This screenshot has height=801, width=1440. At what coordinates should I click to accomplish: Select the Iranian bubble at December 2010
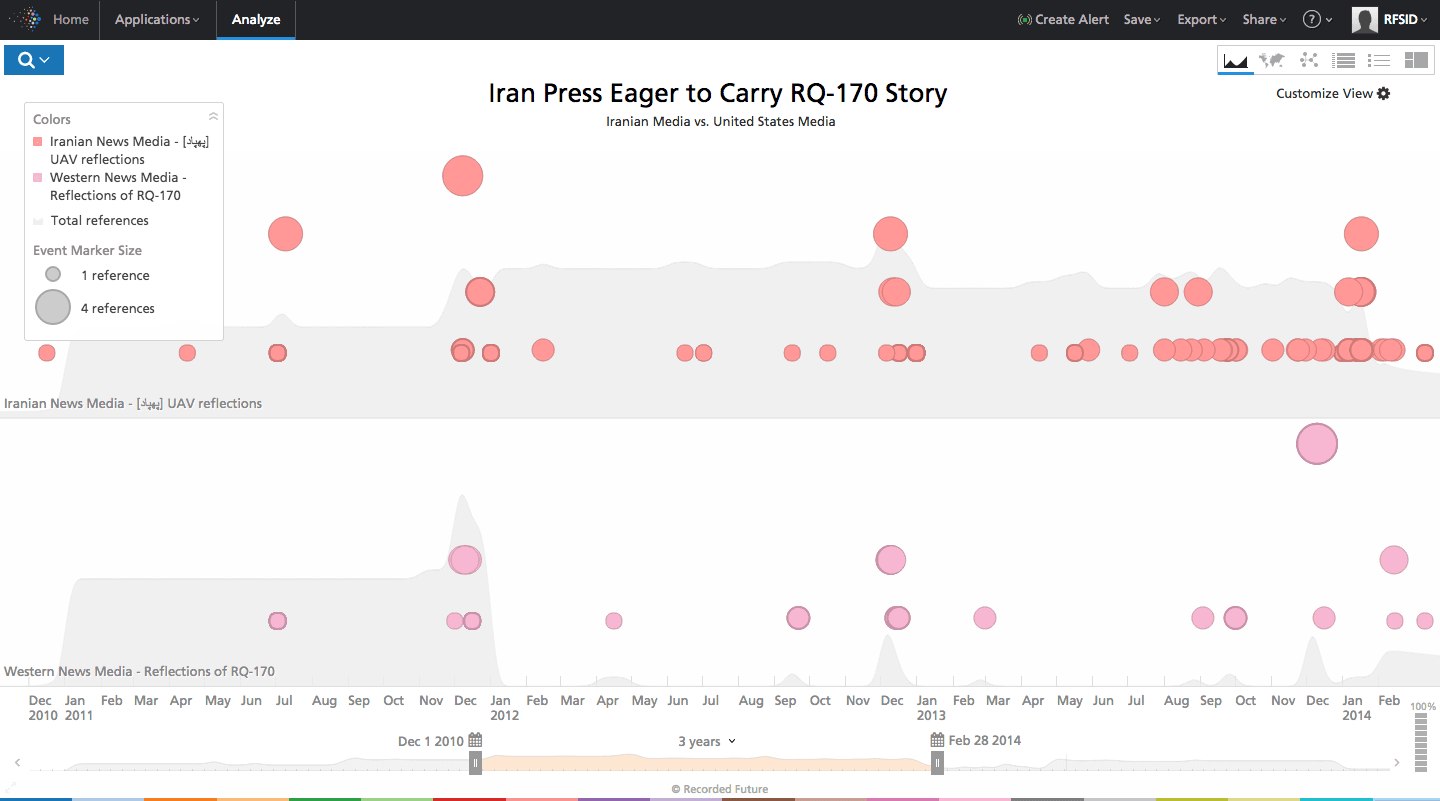point(47,353)
